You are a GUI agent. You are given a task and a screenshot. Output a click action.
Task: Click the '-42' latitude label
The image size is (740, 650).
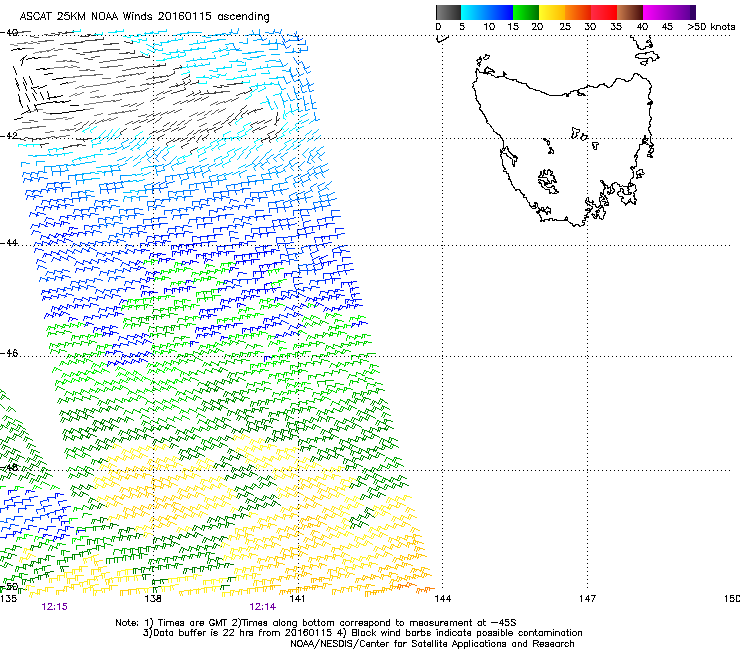[9, 136]
